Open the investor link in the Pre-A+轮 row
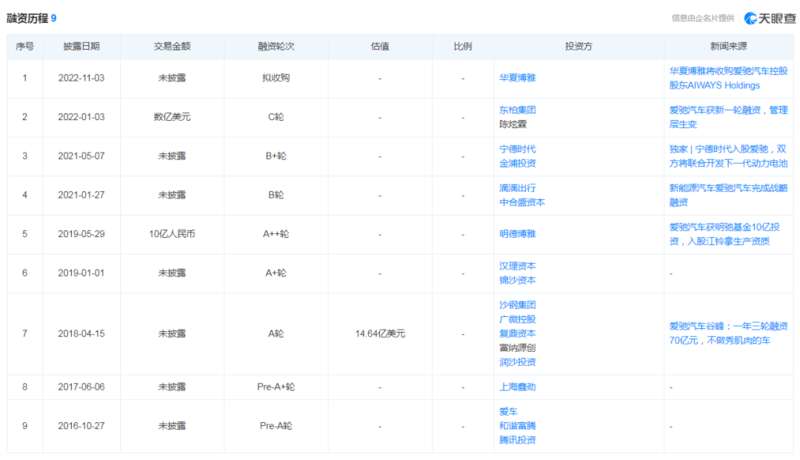 tap(517, 387)
